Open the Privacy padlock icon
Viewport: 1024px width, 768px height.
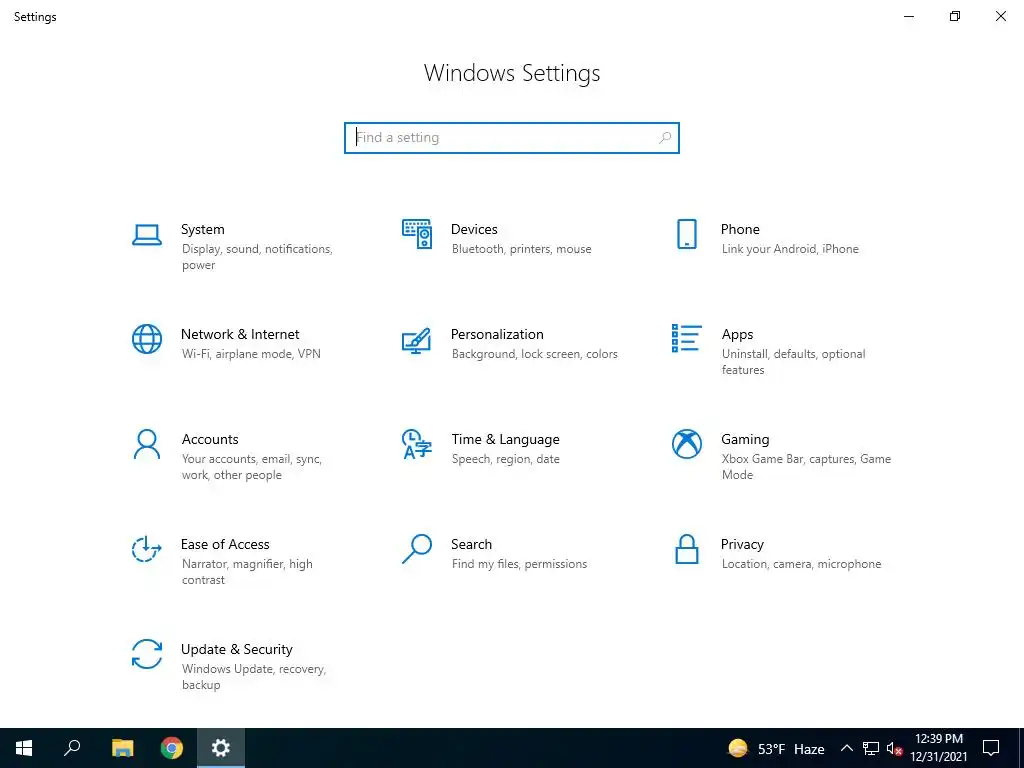[686, 549]
